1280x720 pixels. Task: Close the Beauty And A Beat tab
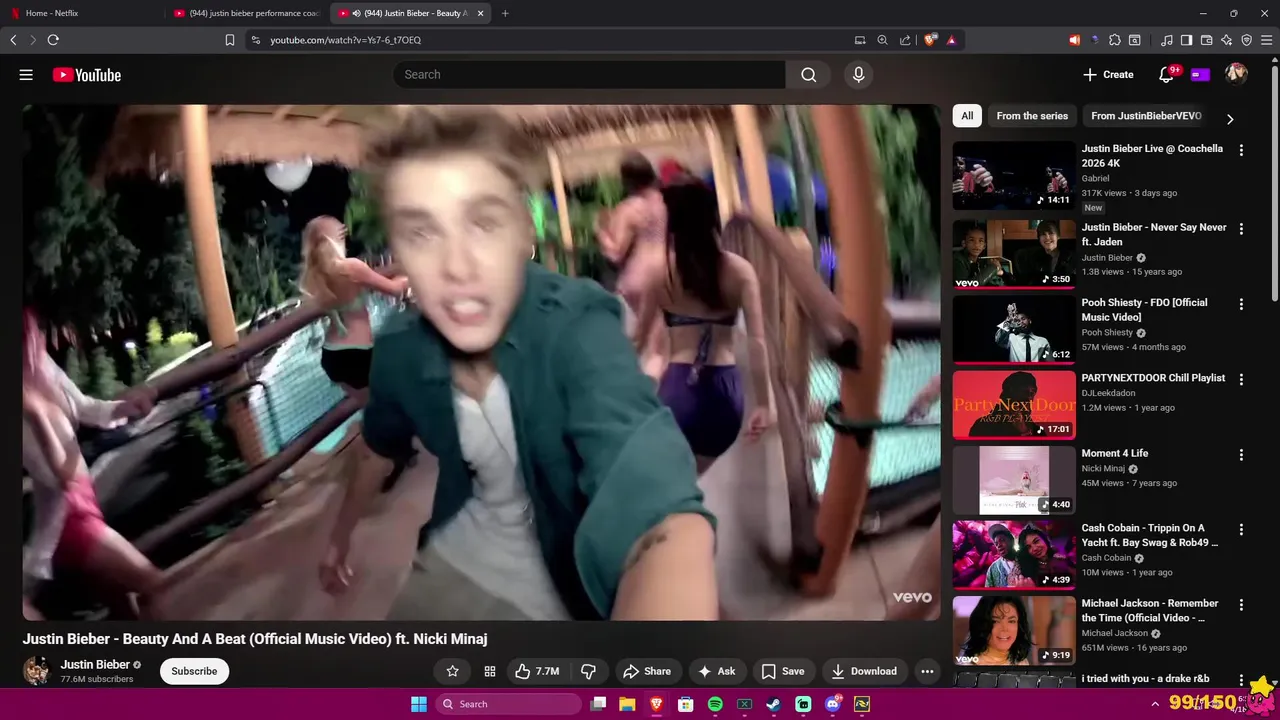tap(480, 13)
